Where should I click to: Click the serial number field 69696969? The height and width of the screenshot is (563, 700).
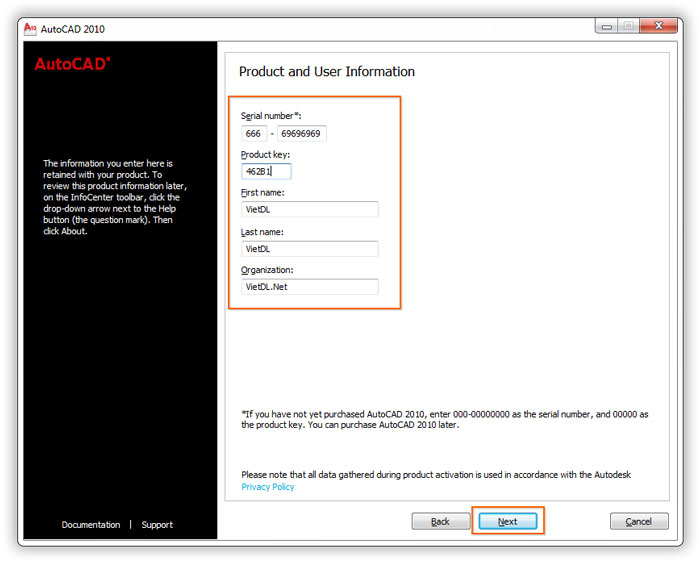coord(302,133)
